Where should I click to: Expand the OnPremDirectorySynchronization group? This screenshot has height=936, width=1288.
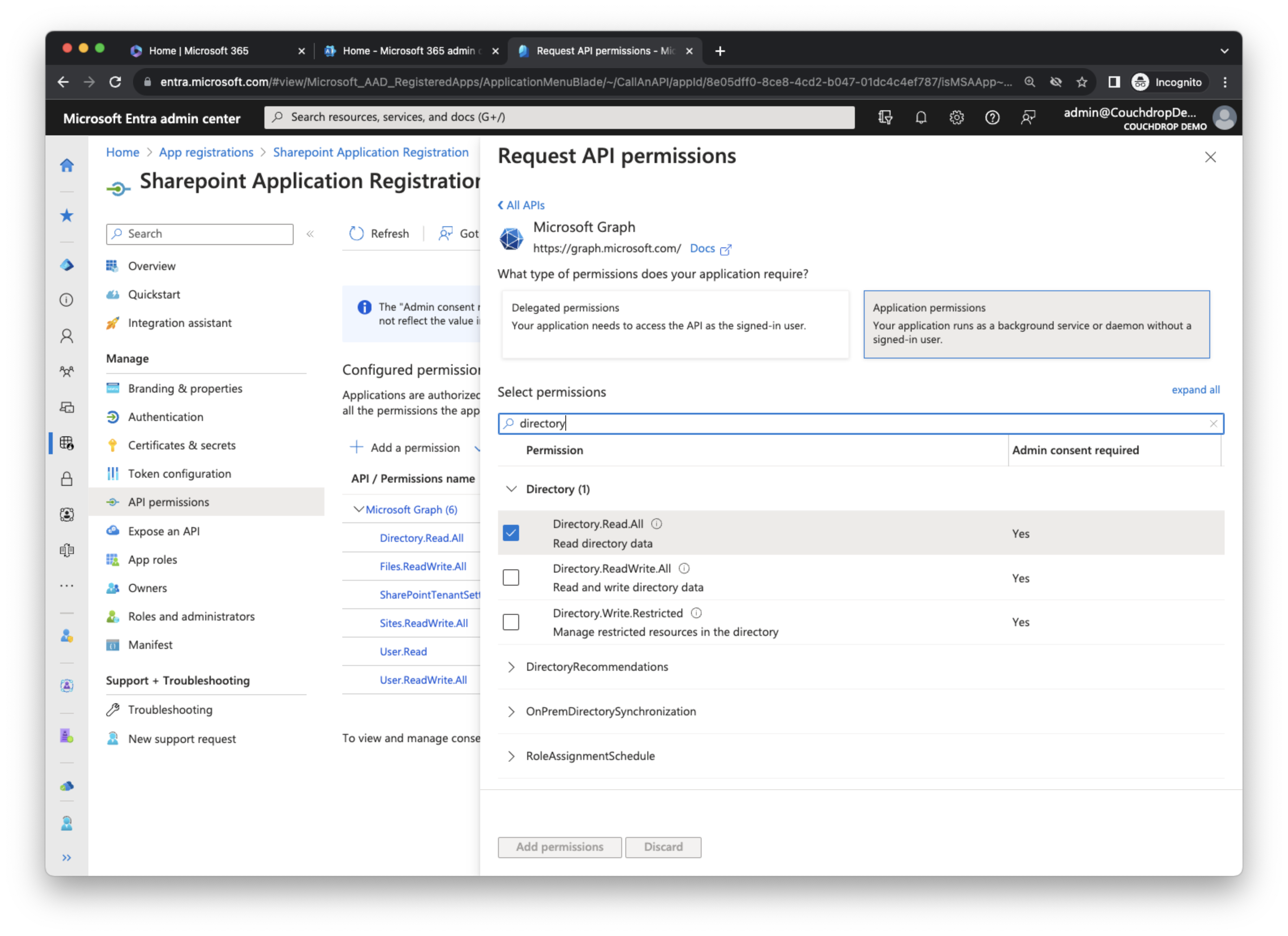[x=511, y=712]
